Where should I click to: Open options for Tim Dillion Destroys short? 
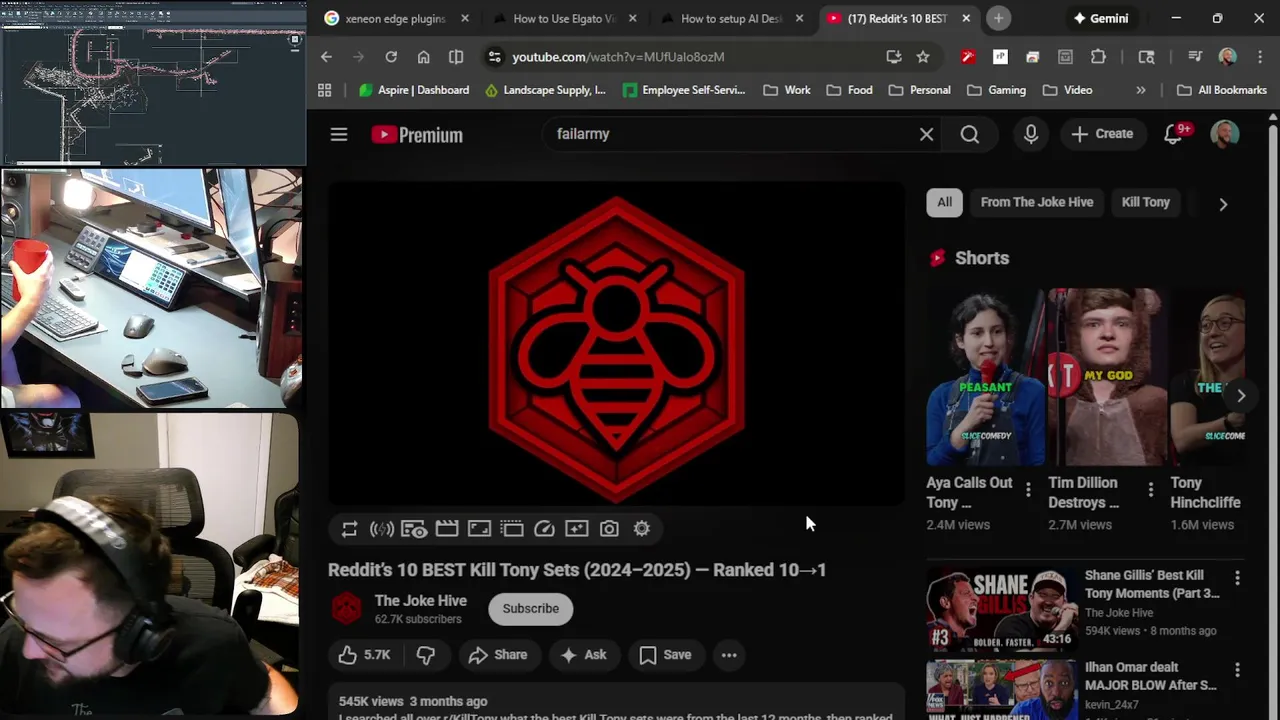(1151, 490)
